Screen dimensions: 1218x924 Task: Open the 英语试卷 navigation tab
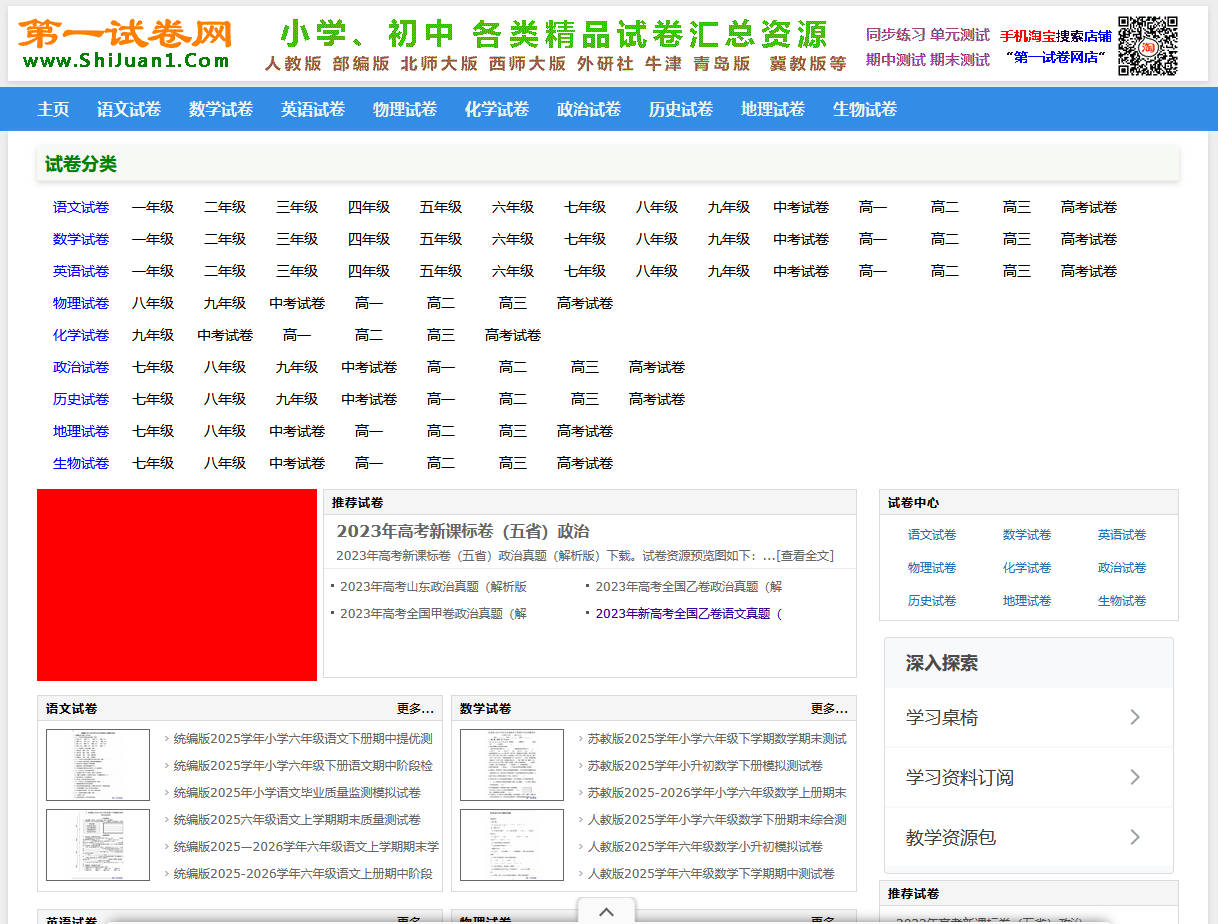[x=312, y=109]
